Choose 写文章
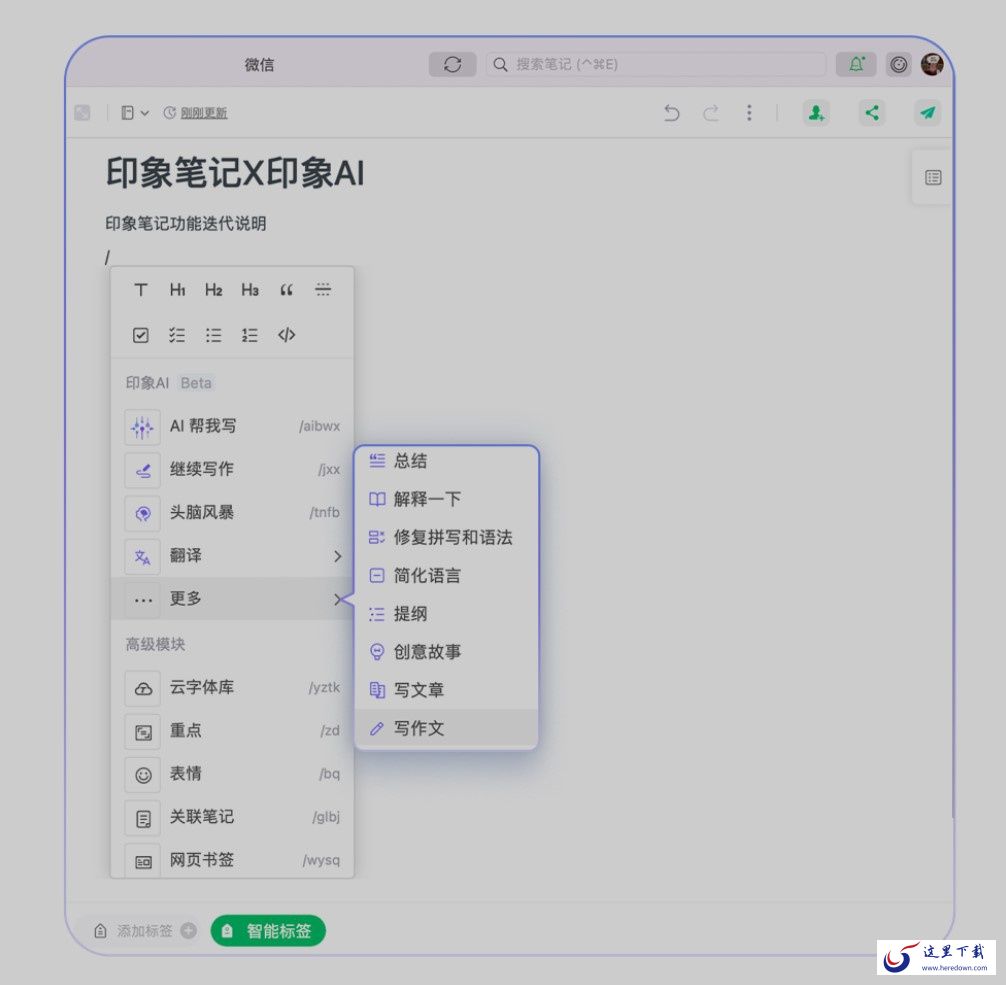 tap(447, 690)
